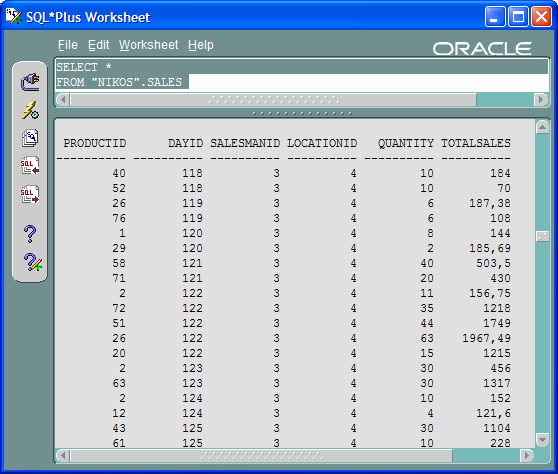558x474 pixels.
Task: Click the QUANTITY value 35
Action: (427, 308)
